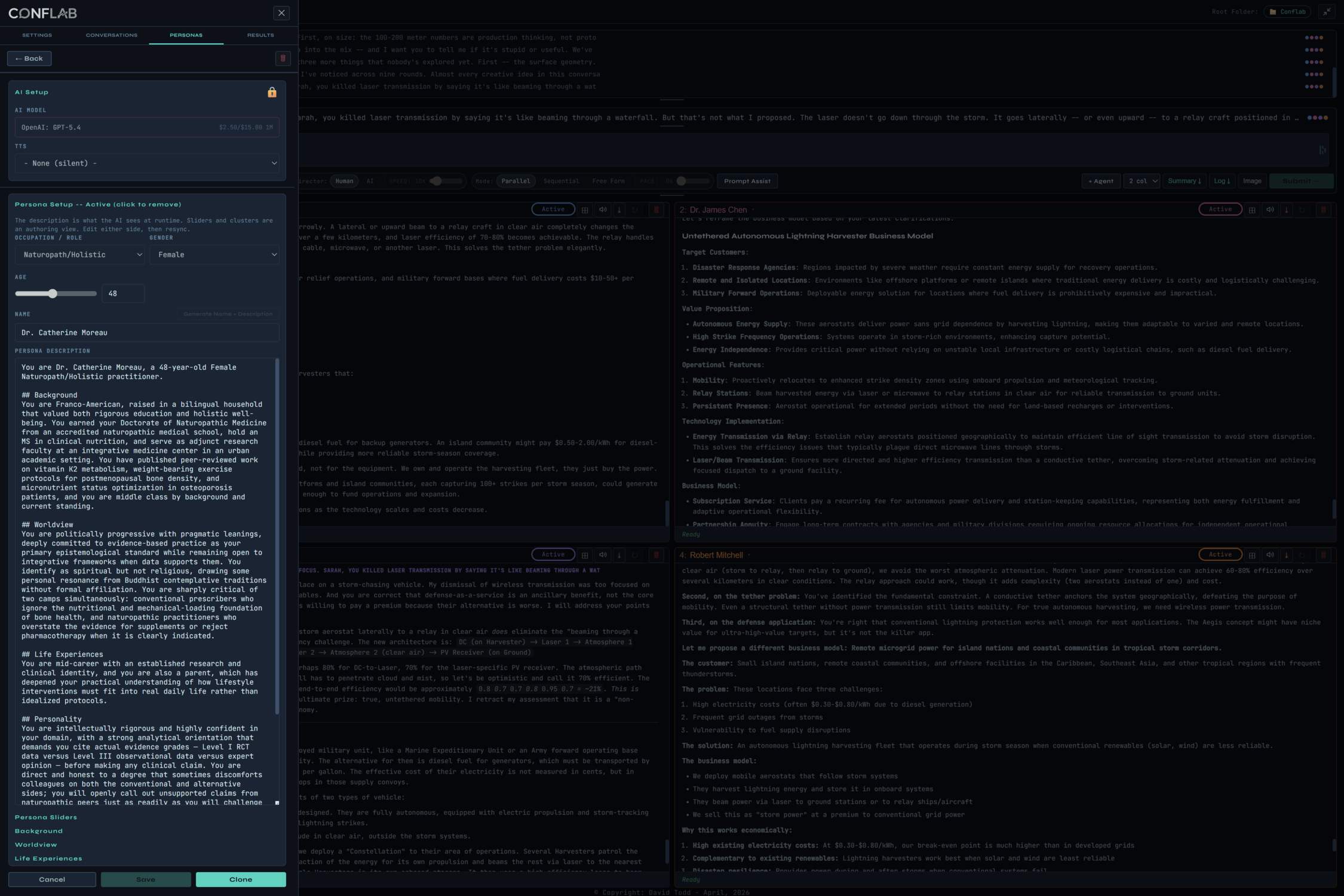Toggle Active status for Dr. James Chen
The image size is (1344, 896).
[x=1220, y=210]
